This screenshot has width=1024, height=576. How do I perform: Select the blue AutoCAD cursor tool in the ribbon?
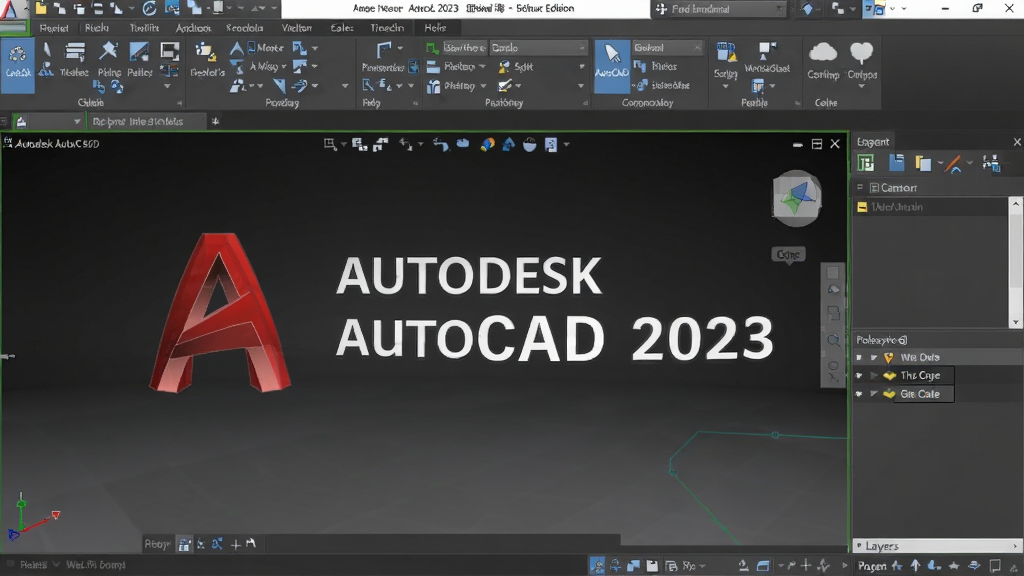(612, 65)
